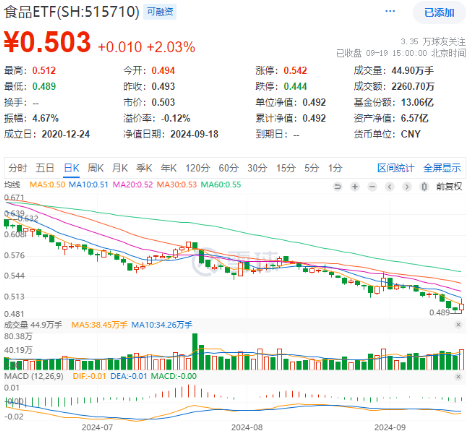Select the 周K chart tab
The image size is (469, 434).
tap(96, 168)
